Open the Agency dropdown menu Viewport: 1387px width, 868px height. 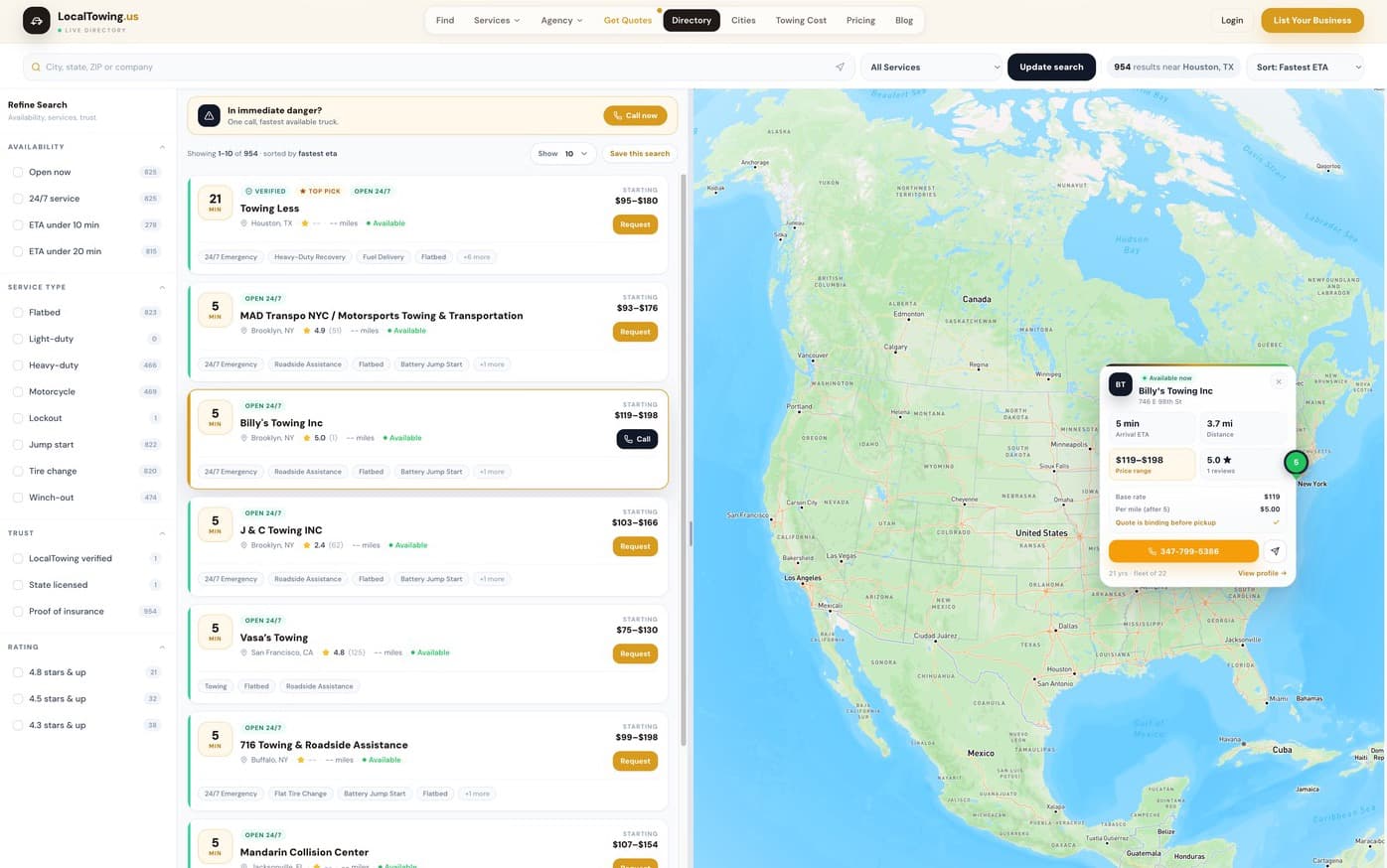(x=561, y=20)
